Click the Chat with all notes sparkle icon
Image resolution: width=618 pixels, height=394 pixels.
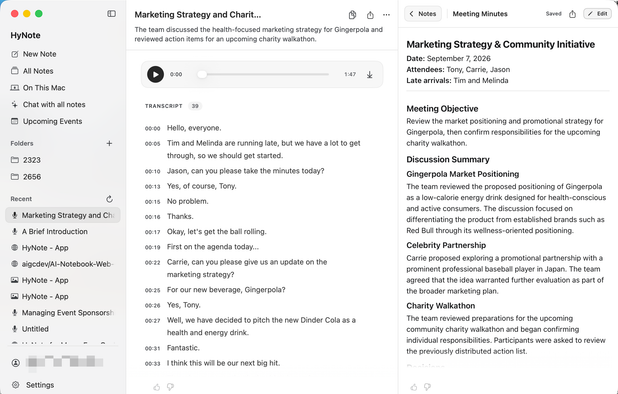[x=15, y=104]
